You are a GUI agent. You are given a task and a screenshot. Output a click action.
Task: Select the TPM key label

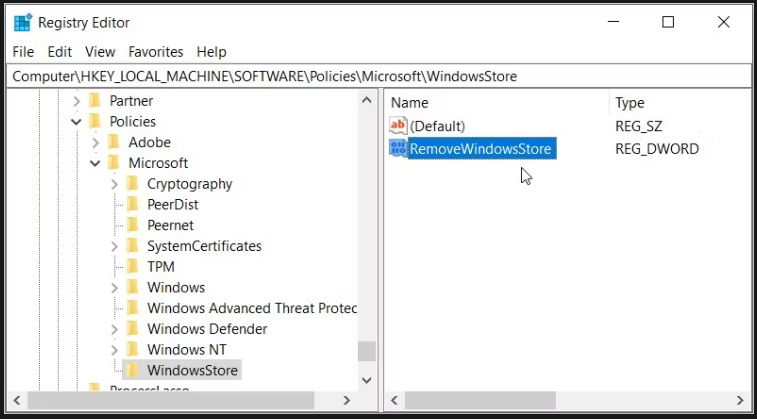click(161, 267)
